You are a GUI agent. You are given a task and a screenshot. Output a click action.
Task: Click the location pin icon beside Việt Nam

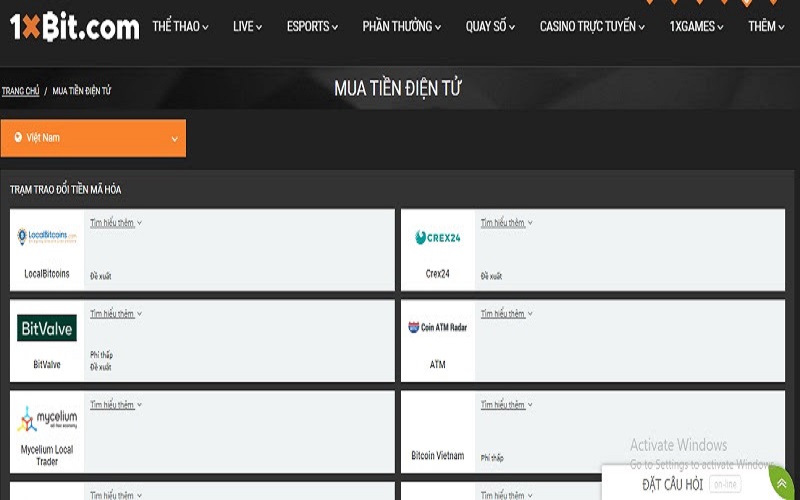click(x=18, y=138)
